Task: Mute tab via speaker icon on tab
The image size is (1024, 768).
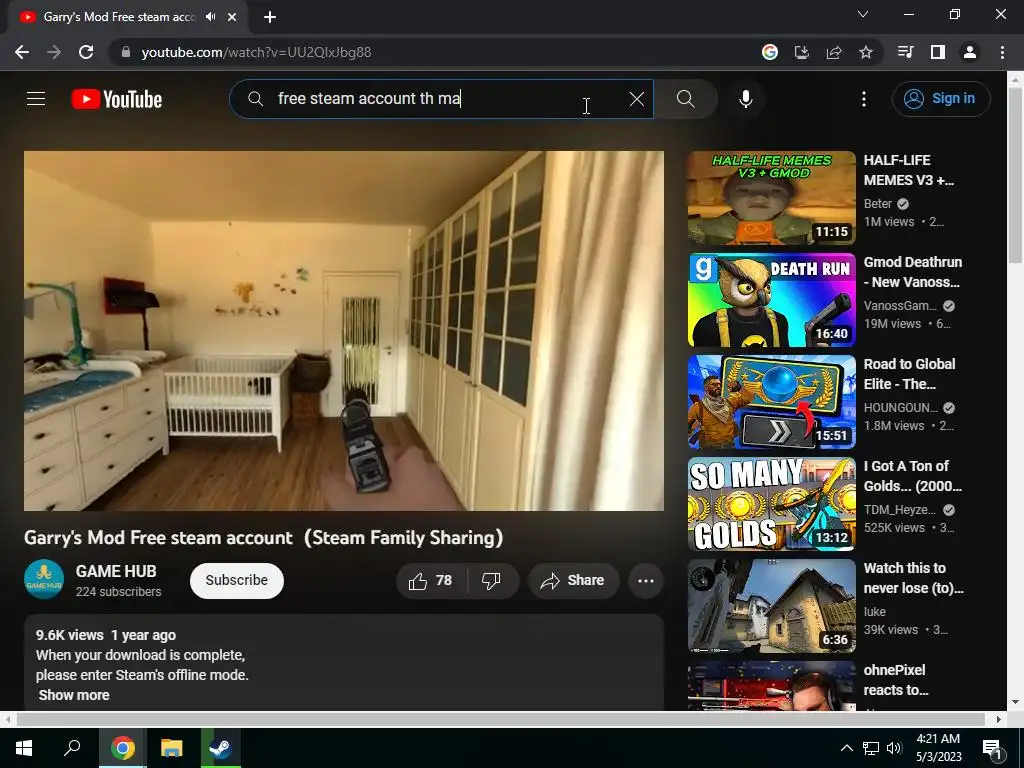Action: [x=210, y=17]
